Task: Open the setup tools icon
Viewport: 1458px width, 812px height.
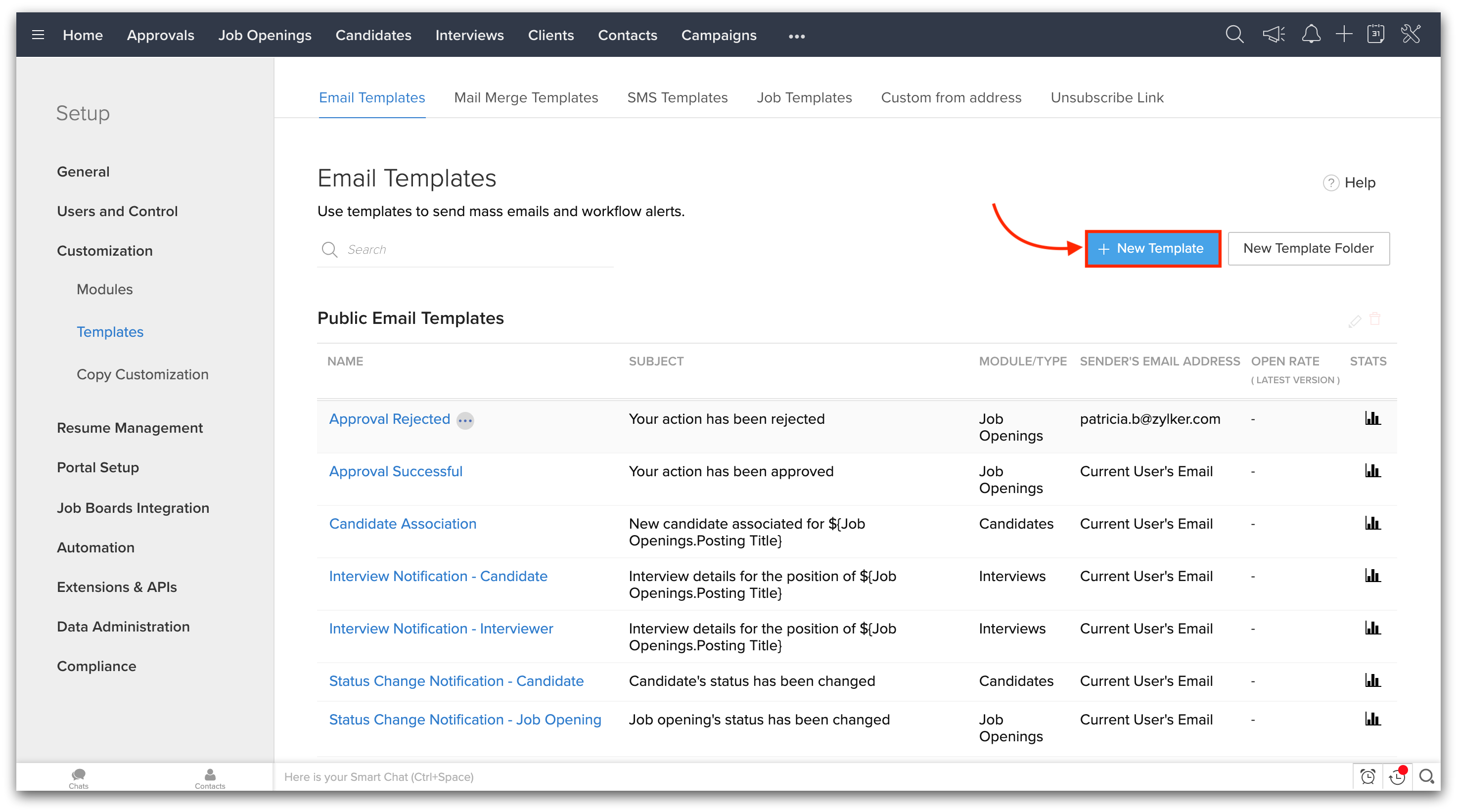Action: pyautogui.click(x=1411, y=35)
